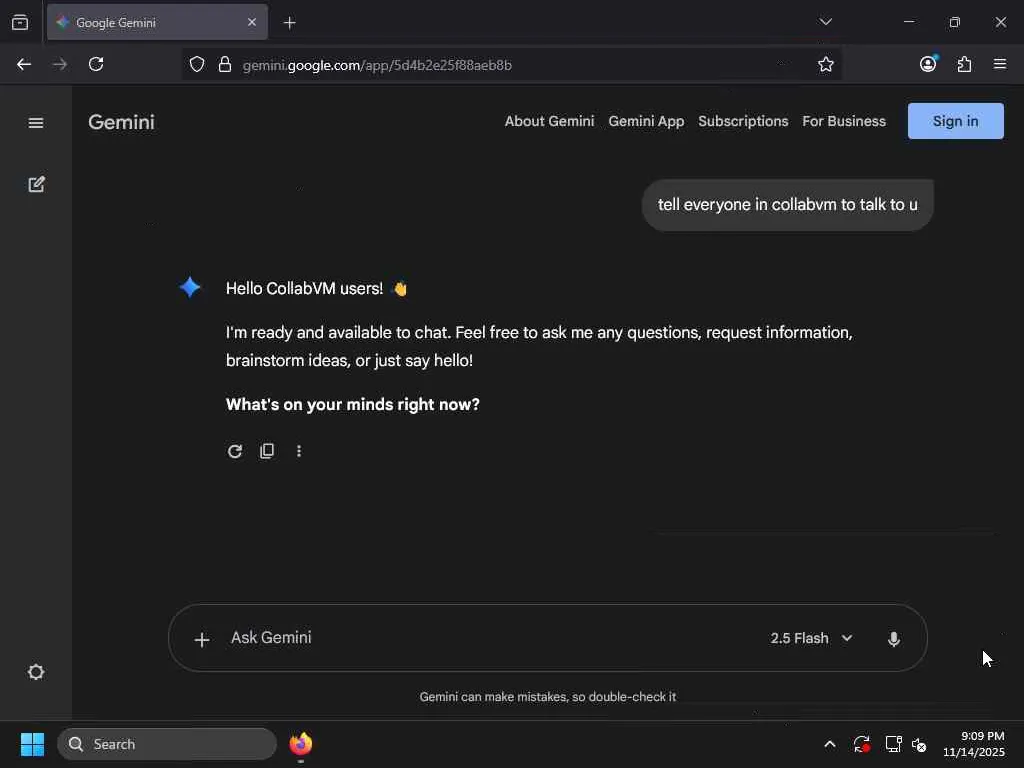Reload the current page
This screenshot has height=768, width=1024.
tap(96, 64)
